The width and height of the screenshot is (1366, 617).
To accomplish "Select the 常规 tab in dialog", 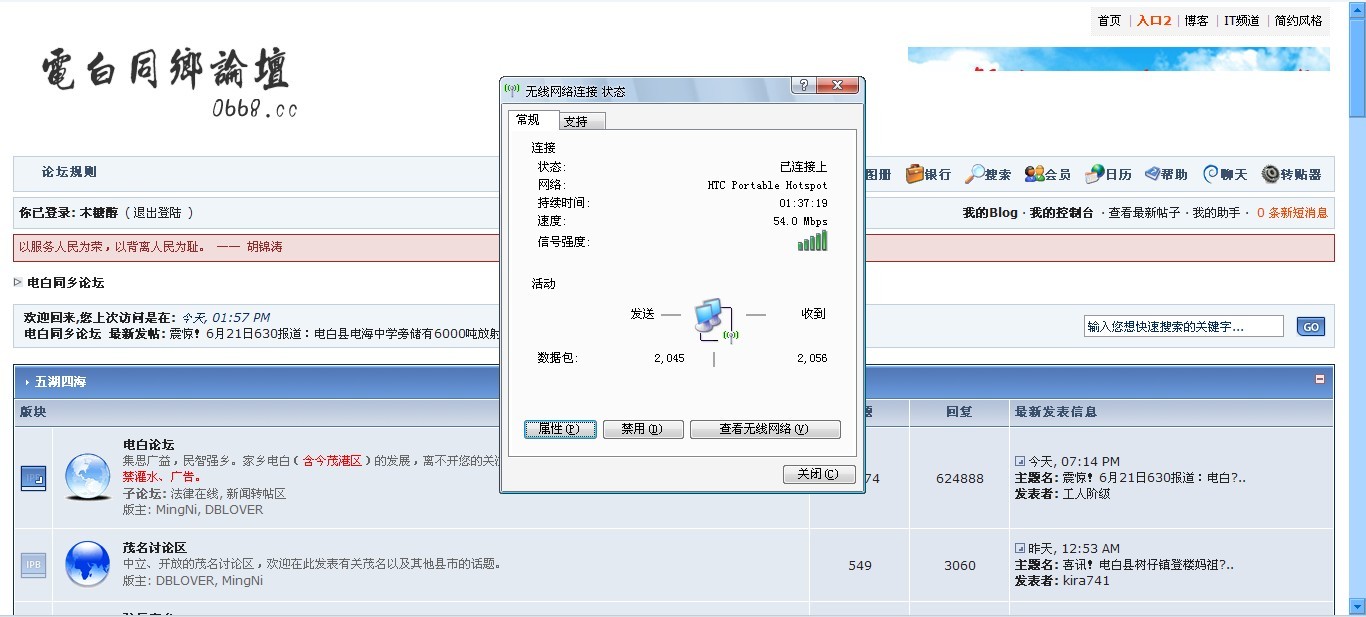I will pyautogui.click(x=528, y=120).
